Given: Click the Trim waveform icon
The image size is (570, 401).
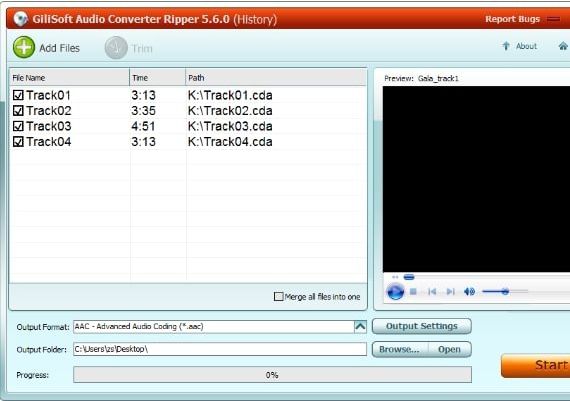Looking at the screenshot, I should click(x=116, y=48).
